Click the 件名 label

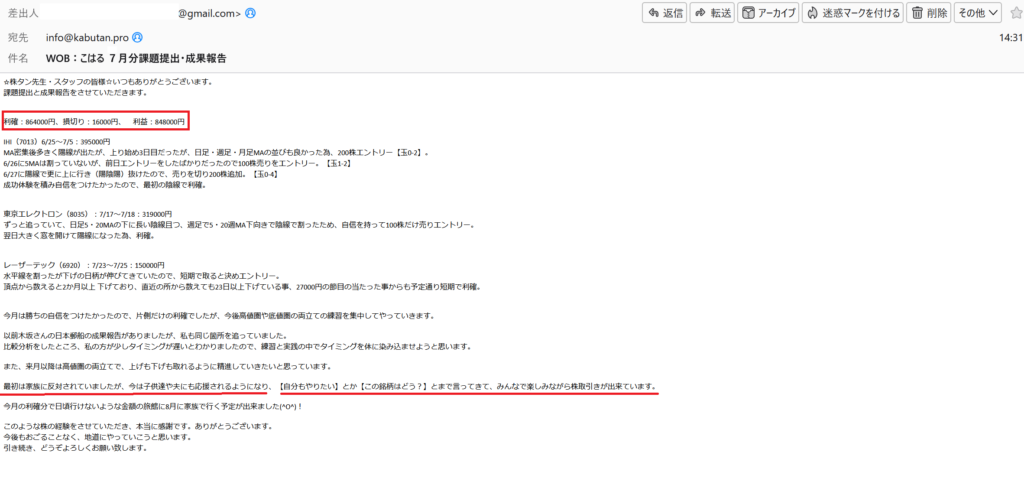(18, 58)
